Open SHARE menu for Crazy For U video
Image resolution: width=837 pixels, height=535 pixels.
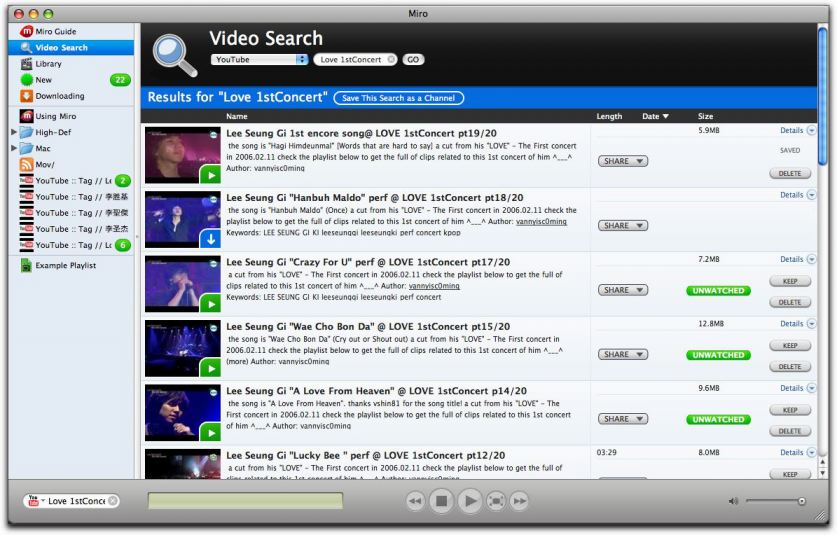623,290
